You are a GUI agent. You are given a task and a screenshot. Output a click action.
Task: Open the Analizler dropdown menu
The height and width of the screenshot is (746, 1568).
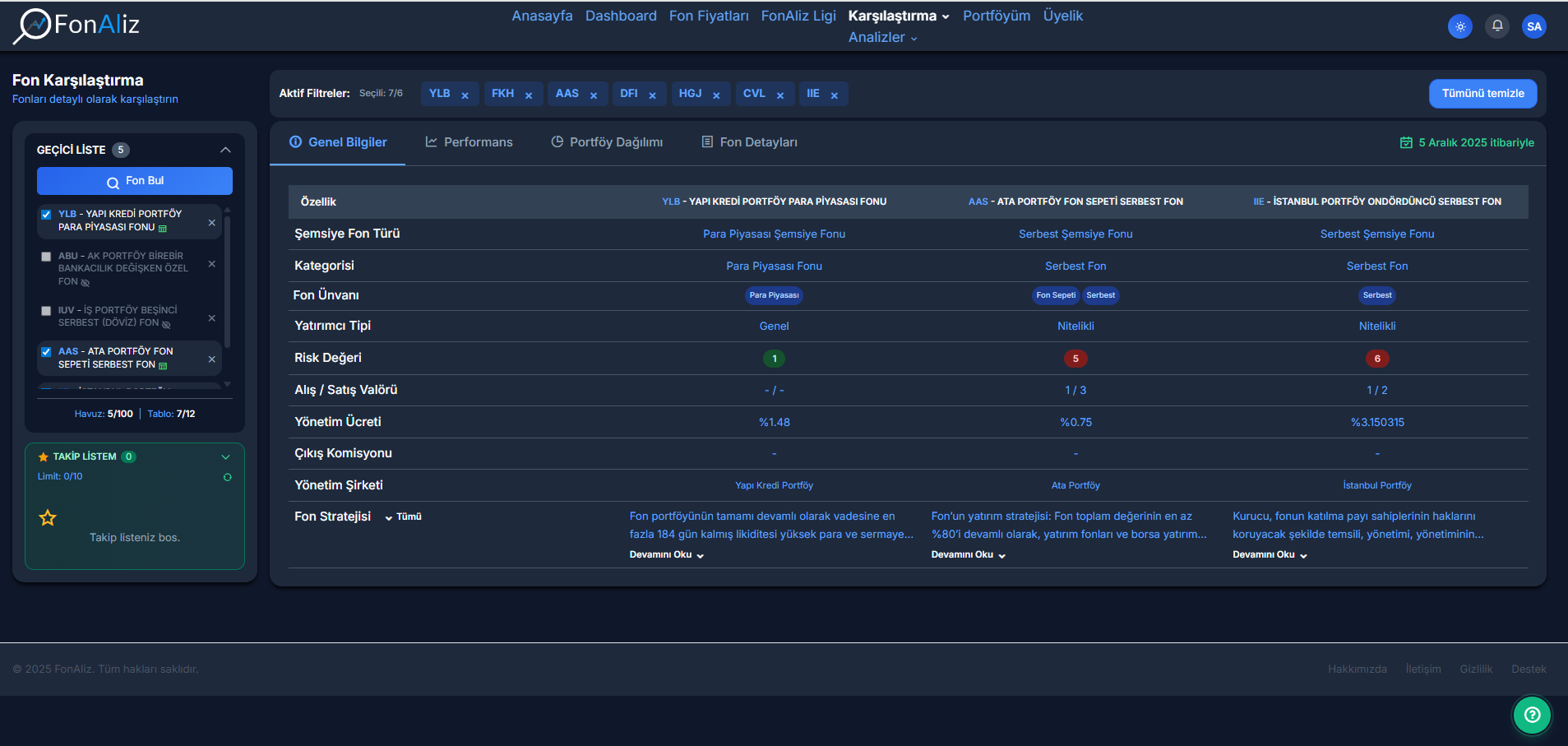(882, 38)
